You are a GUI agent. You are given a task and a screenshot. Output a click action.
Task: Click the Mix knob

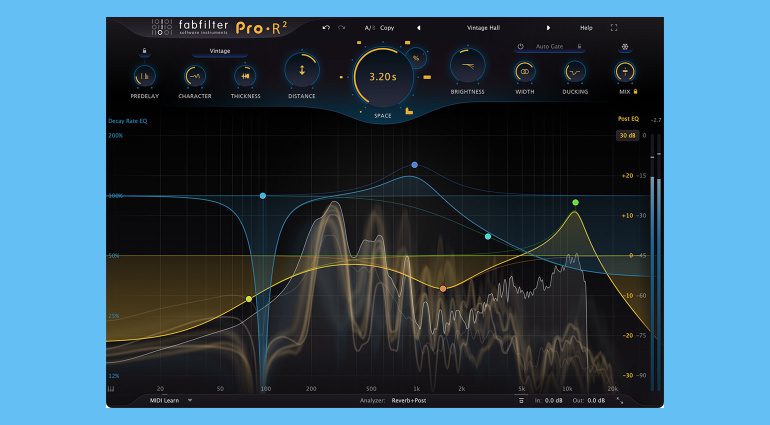pos(625,72)
